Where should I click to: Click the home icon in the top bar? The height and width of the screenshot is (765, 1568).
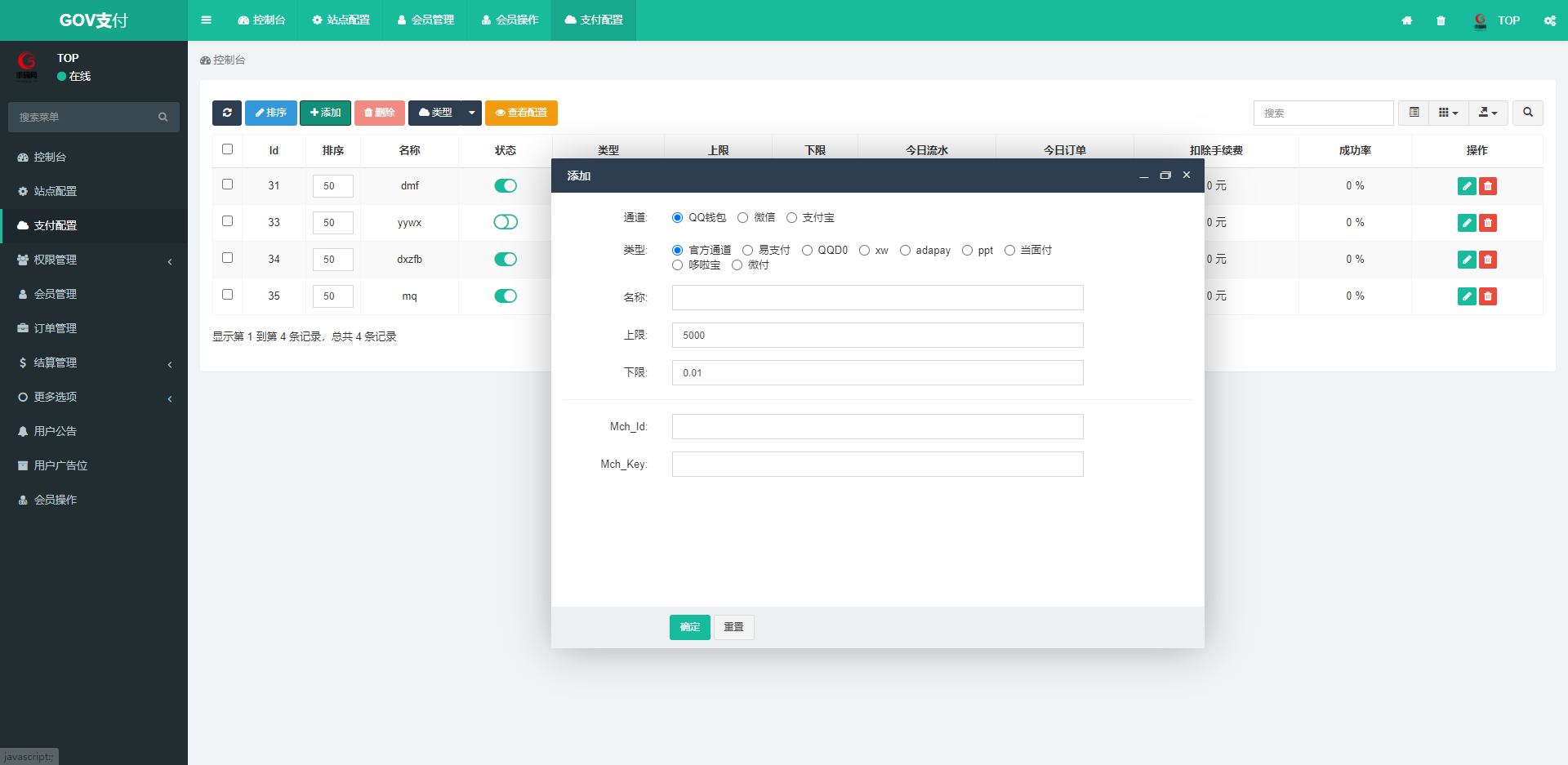[1406, 20]
